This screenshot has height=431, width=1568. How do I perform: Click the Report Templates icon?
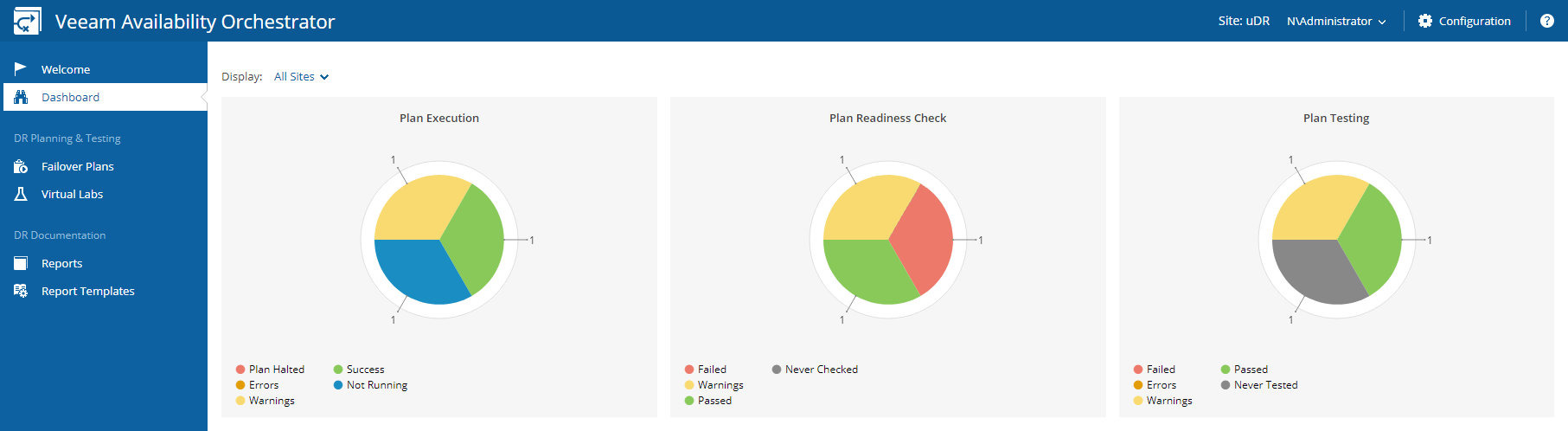point(21,291)
